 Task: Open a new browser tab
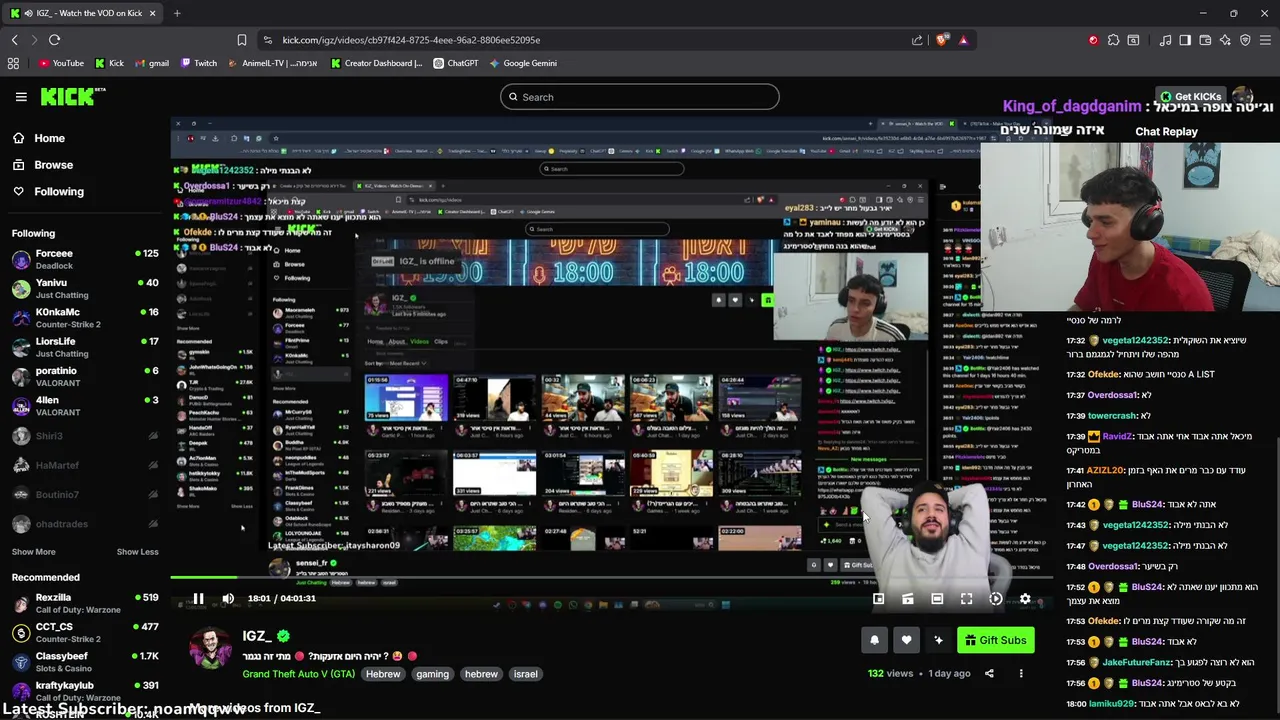coord(177,13)
